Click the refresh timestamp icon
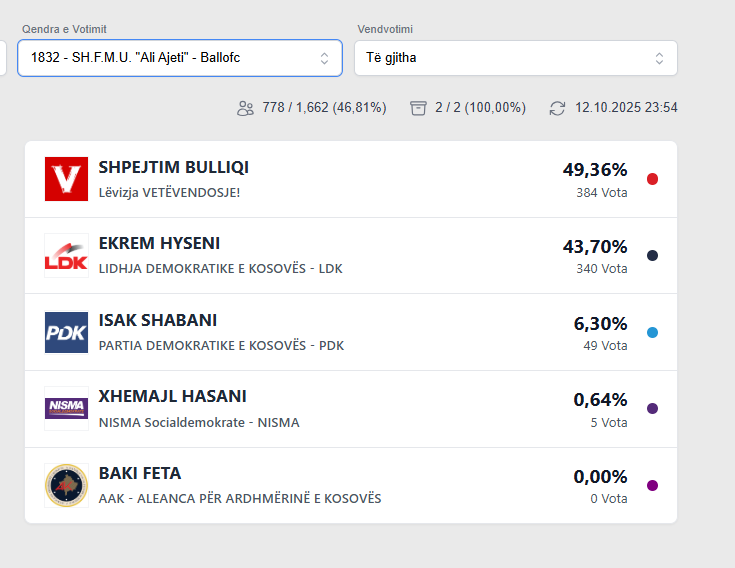This screenshot has width=735, height=568. (557, 108)
